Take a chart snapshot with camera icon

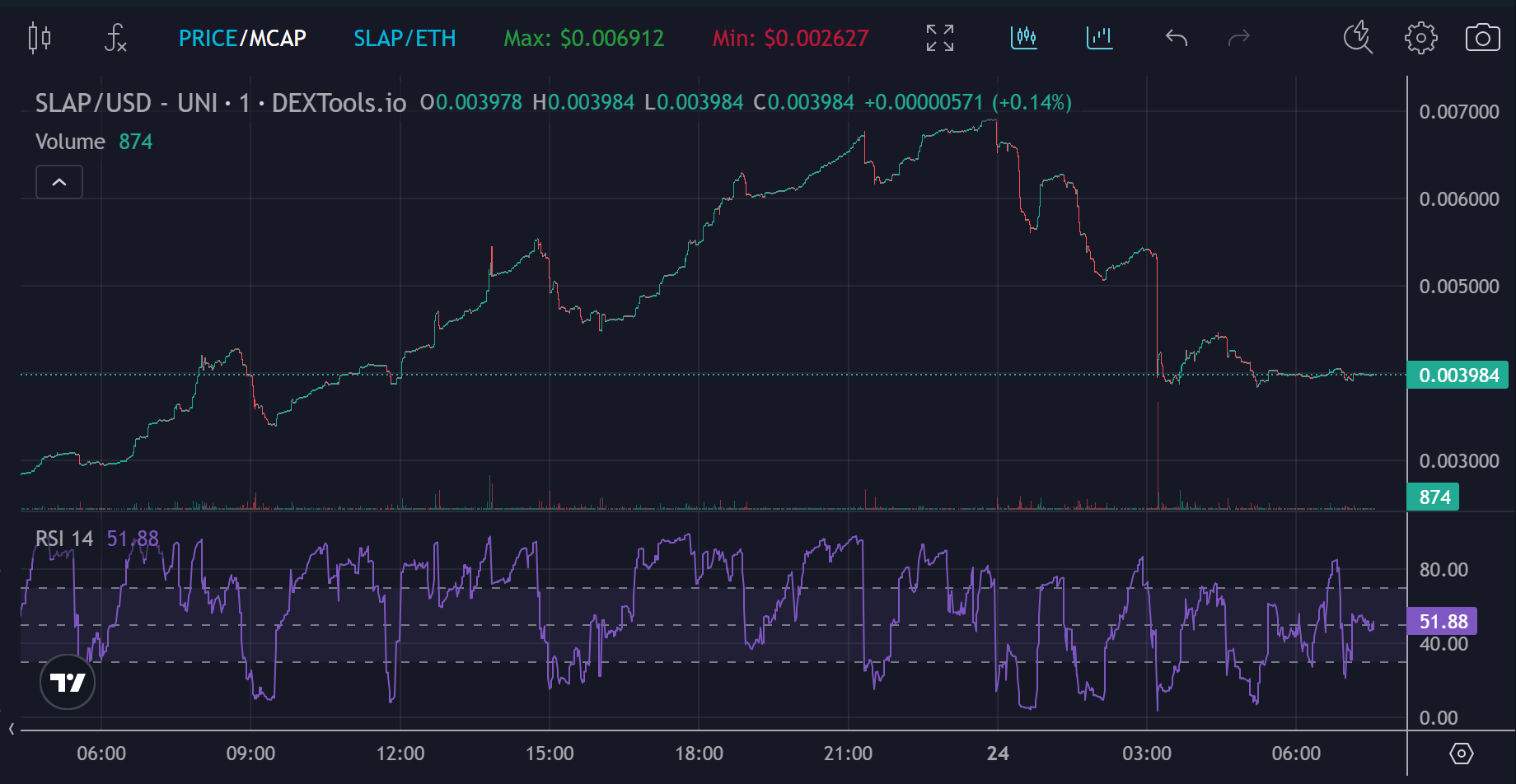[x=1482, y=38]
